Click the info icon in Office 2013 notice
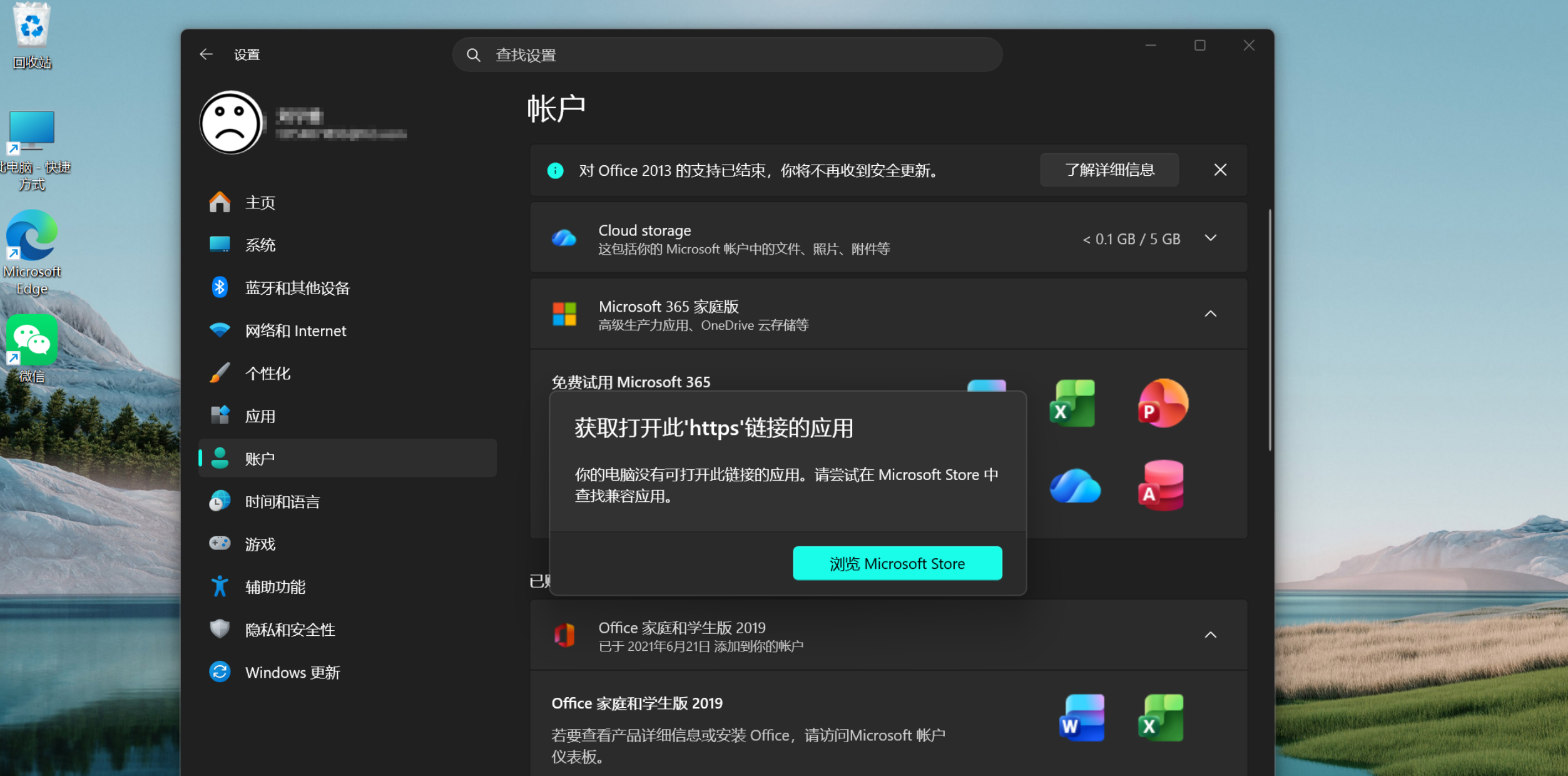 555,170
